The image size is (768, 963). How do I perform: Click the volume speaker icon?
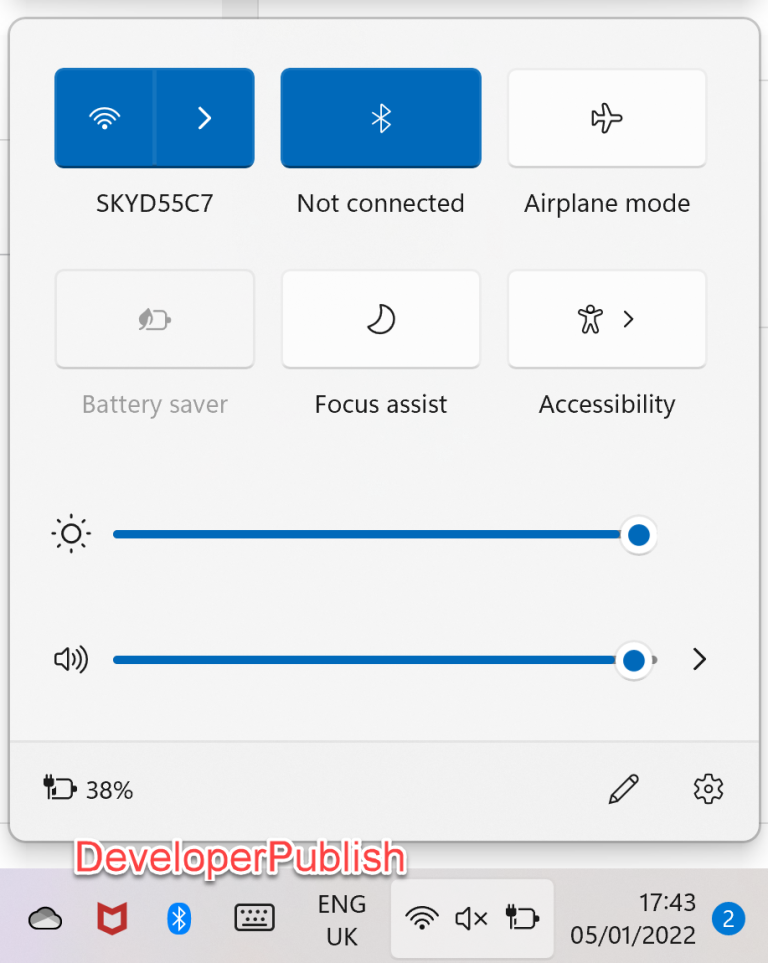(70, 659)
